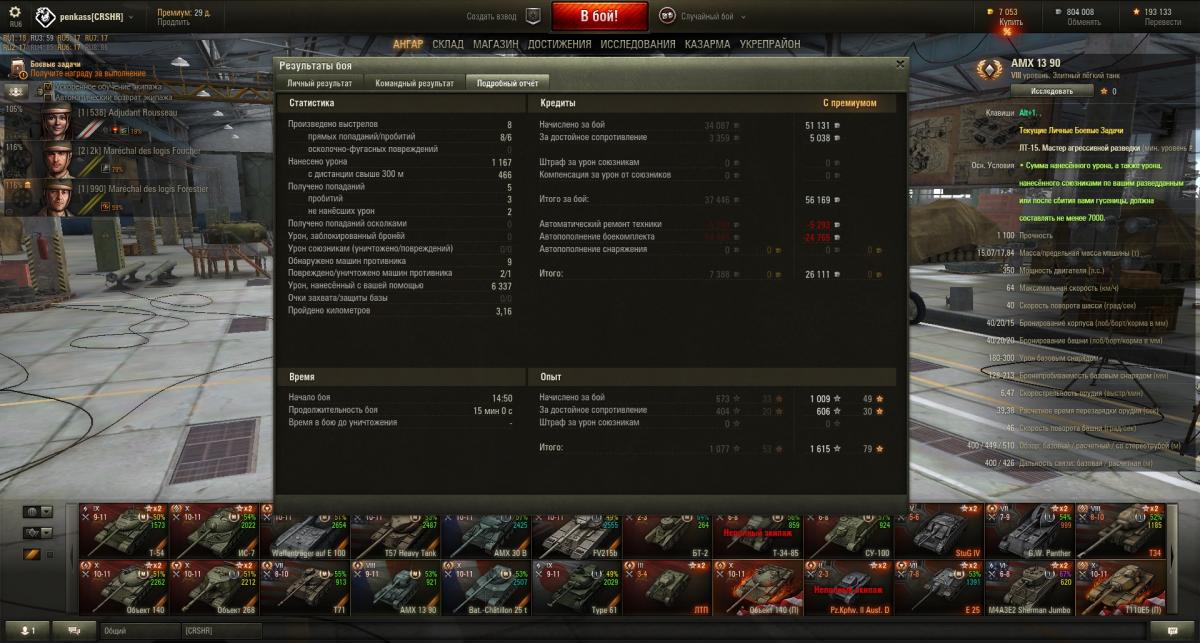Open the МАГАЗИН tab
Screen dimensions: 1200x643
[x=496, y=45]
